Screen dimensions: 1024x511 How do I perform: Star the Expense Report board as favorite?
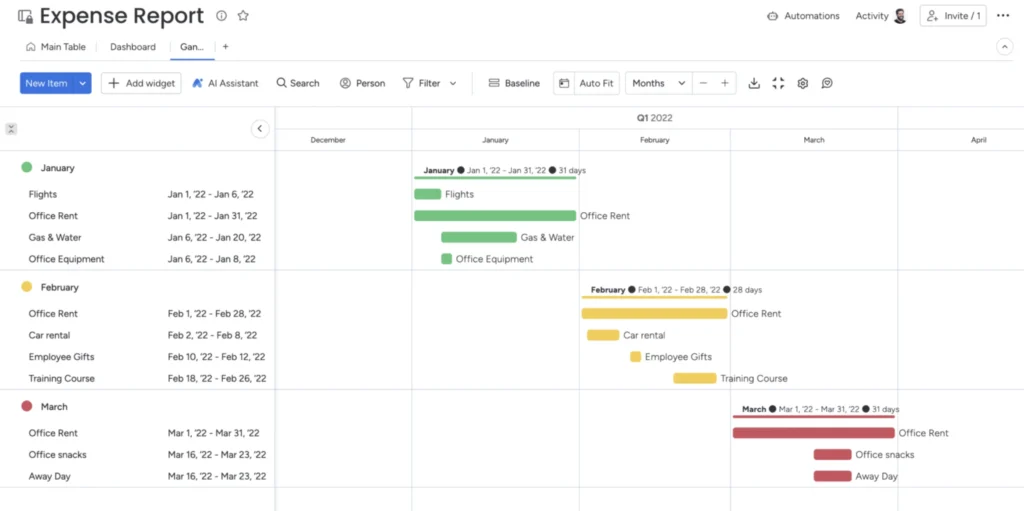tap(243, 16)
